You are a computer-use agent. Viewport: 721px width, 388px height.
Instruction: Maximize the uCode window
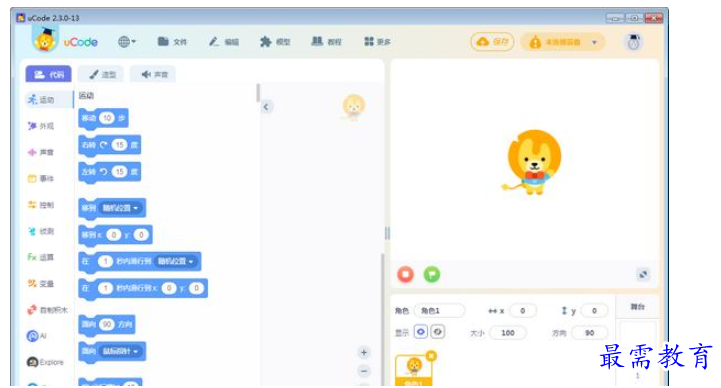click(634, 18)
